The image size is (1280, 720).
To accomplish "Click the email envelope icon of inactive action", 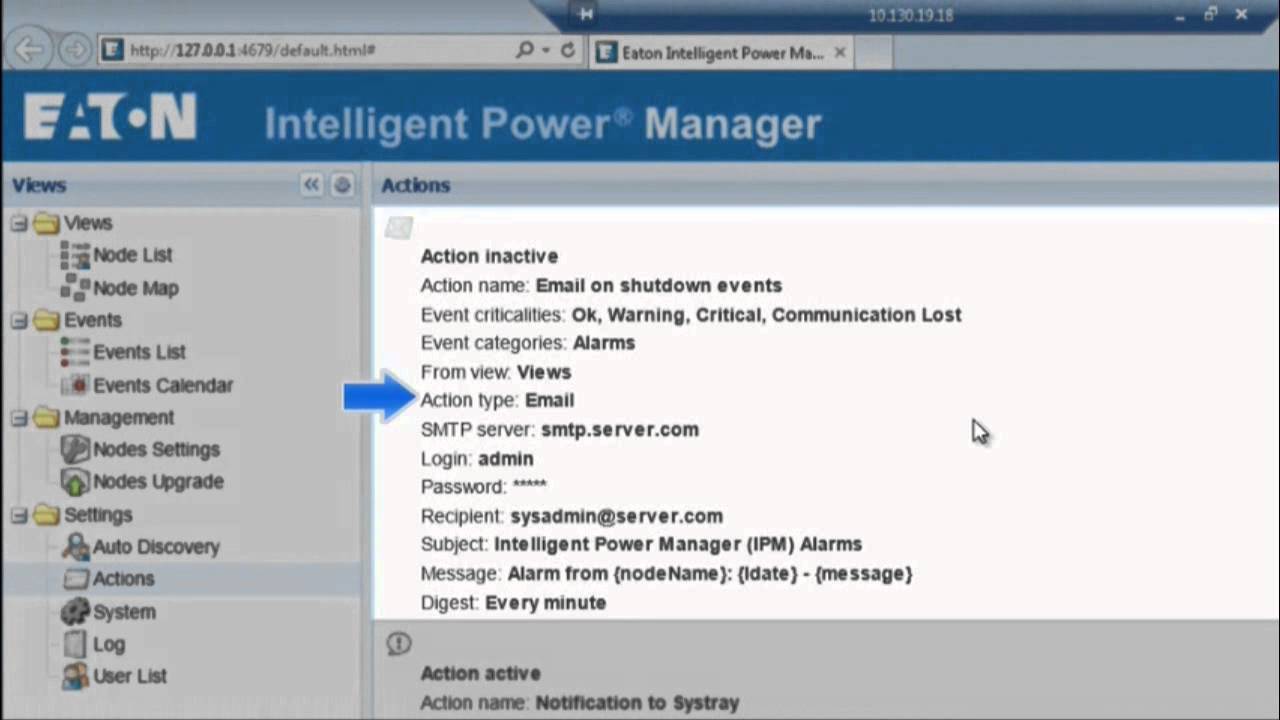I will [398, 228].
